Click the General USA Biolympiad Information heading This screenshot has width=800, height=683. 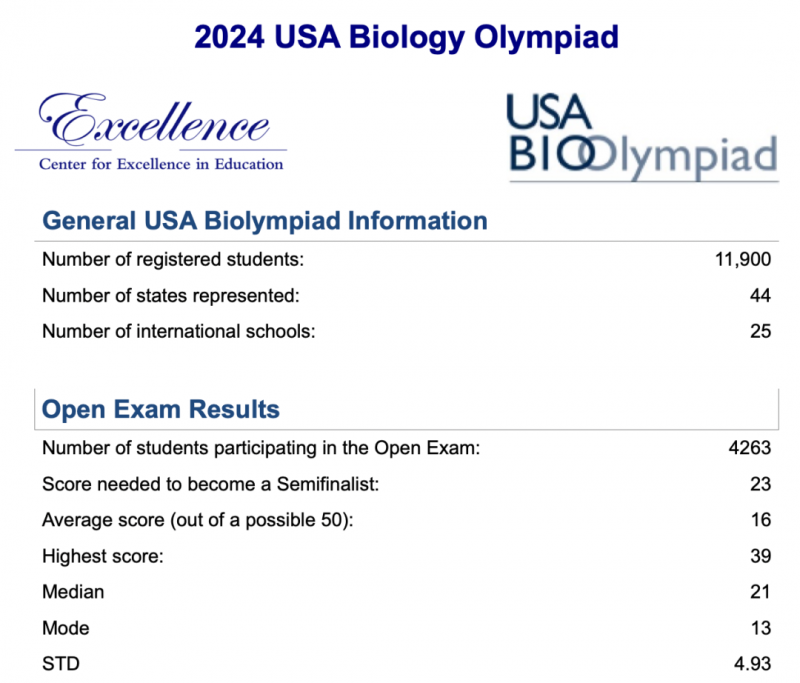[265, 221]
